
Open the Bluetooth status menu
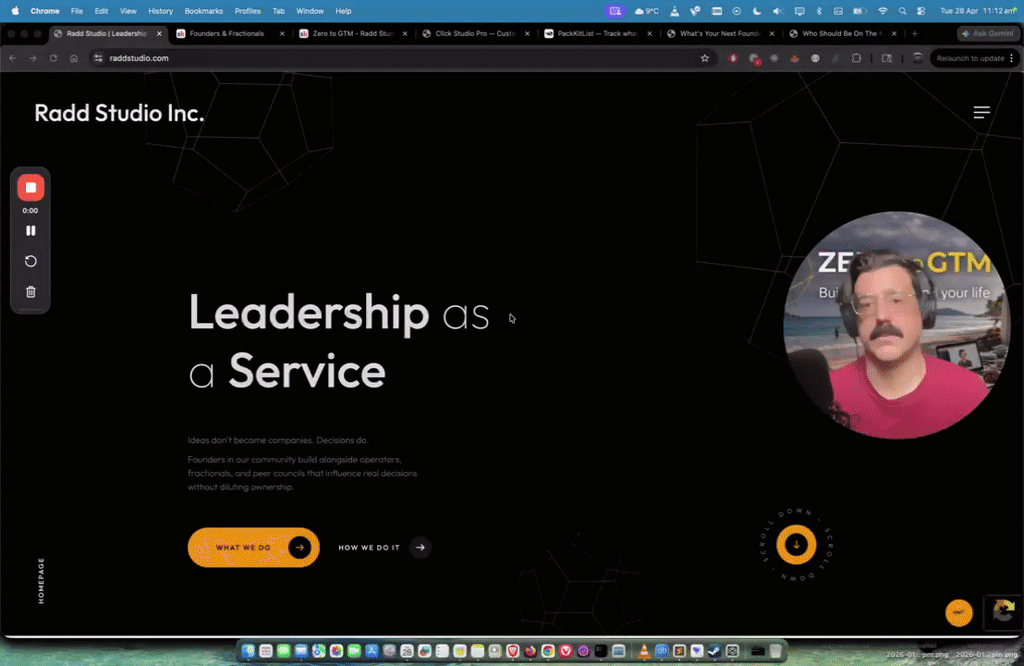tap(819, 11)
